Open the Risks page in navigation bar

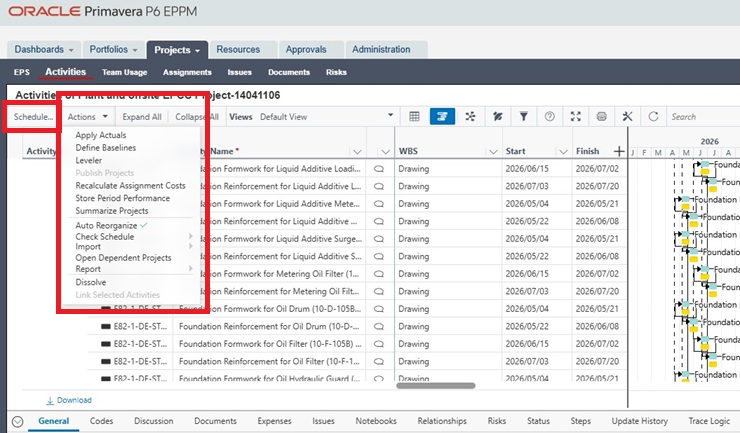(x=336, y=72)
